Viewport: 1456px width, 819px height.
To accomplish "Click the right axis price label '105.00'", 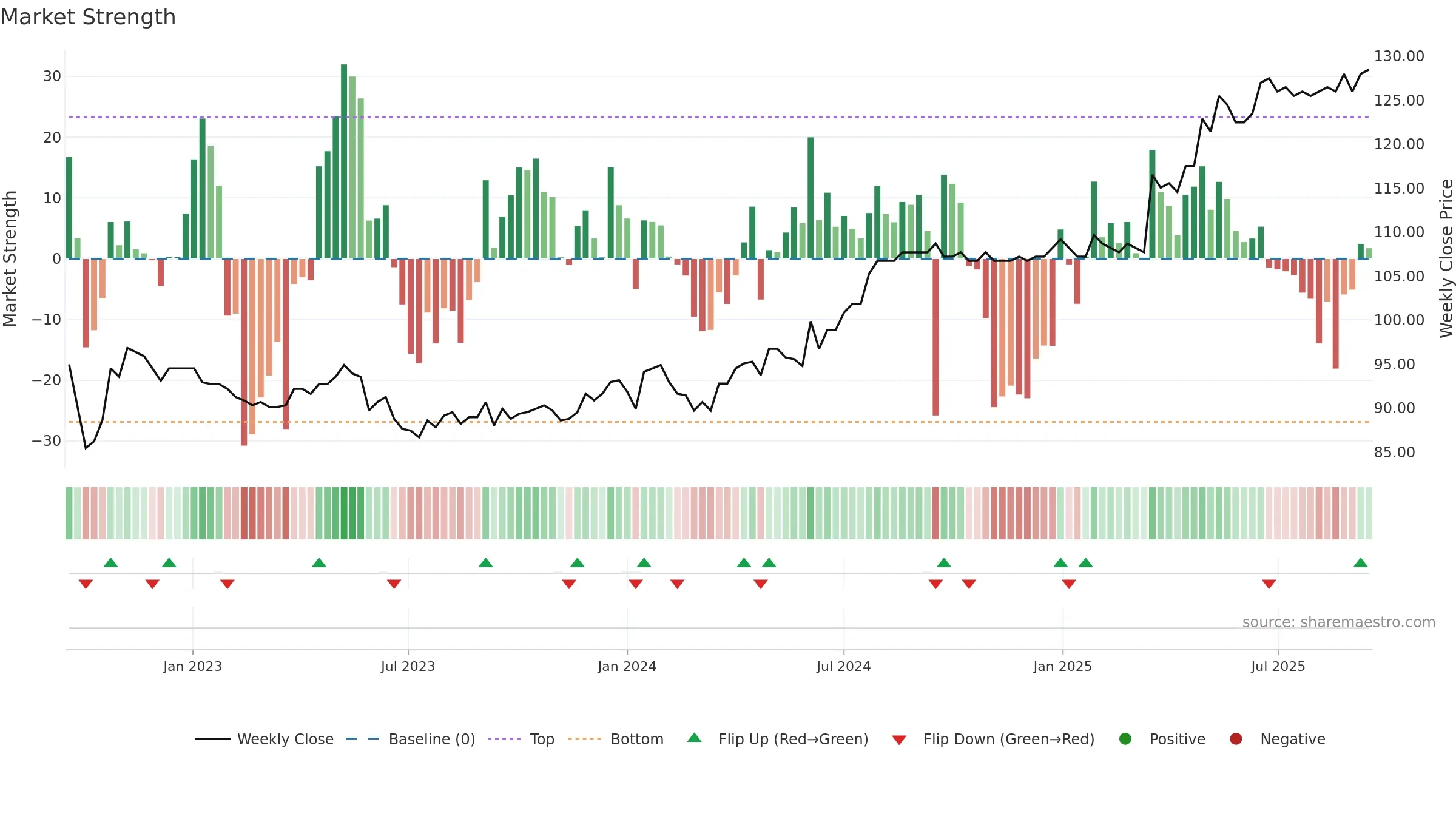I will [x=1399, y=276].
